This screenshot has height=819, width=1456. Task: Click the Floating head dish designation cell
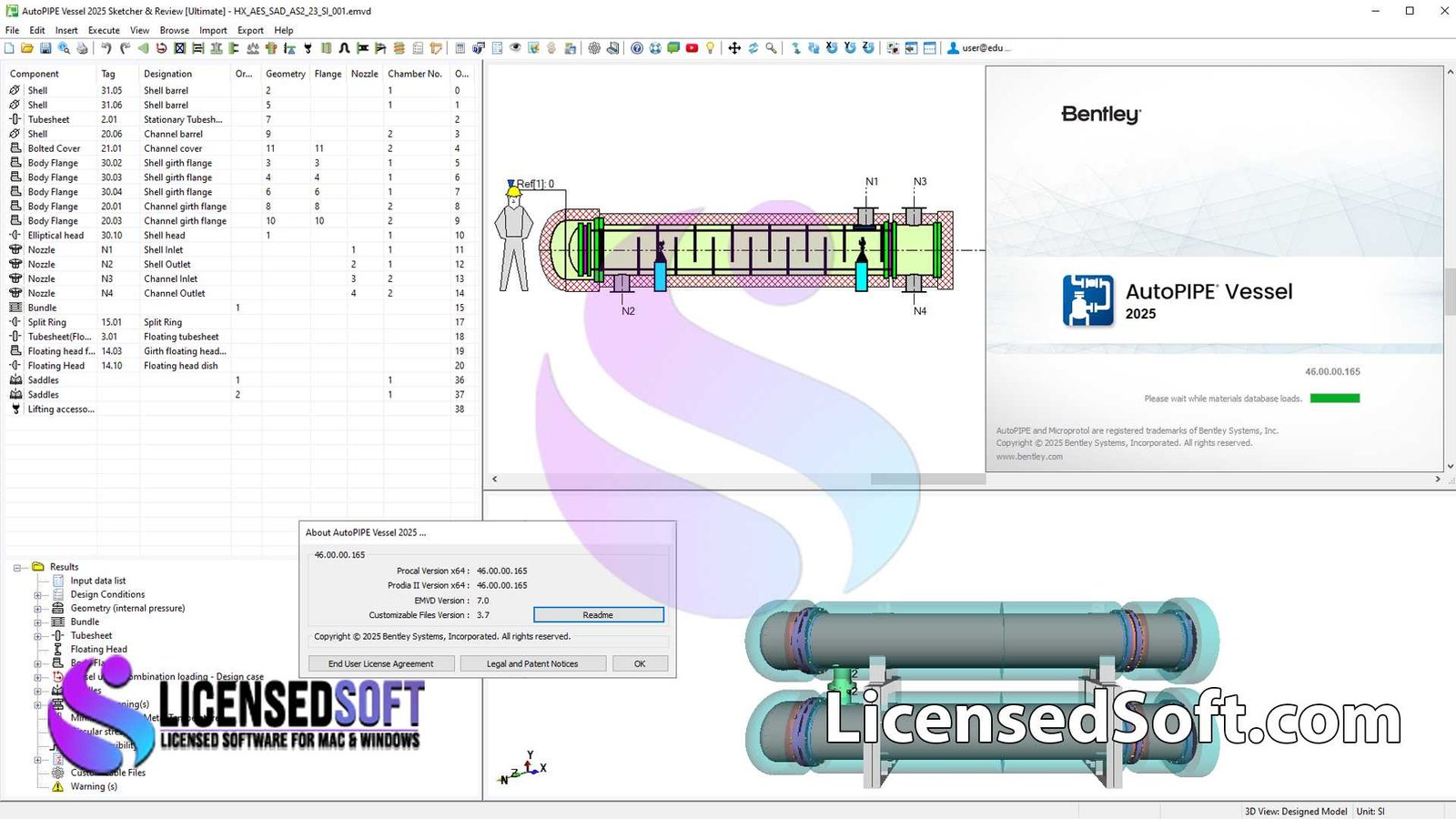click(x=181, y=366)
